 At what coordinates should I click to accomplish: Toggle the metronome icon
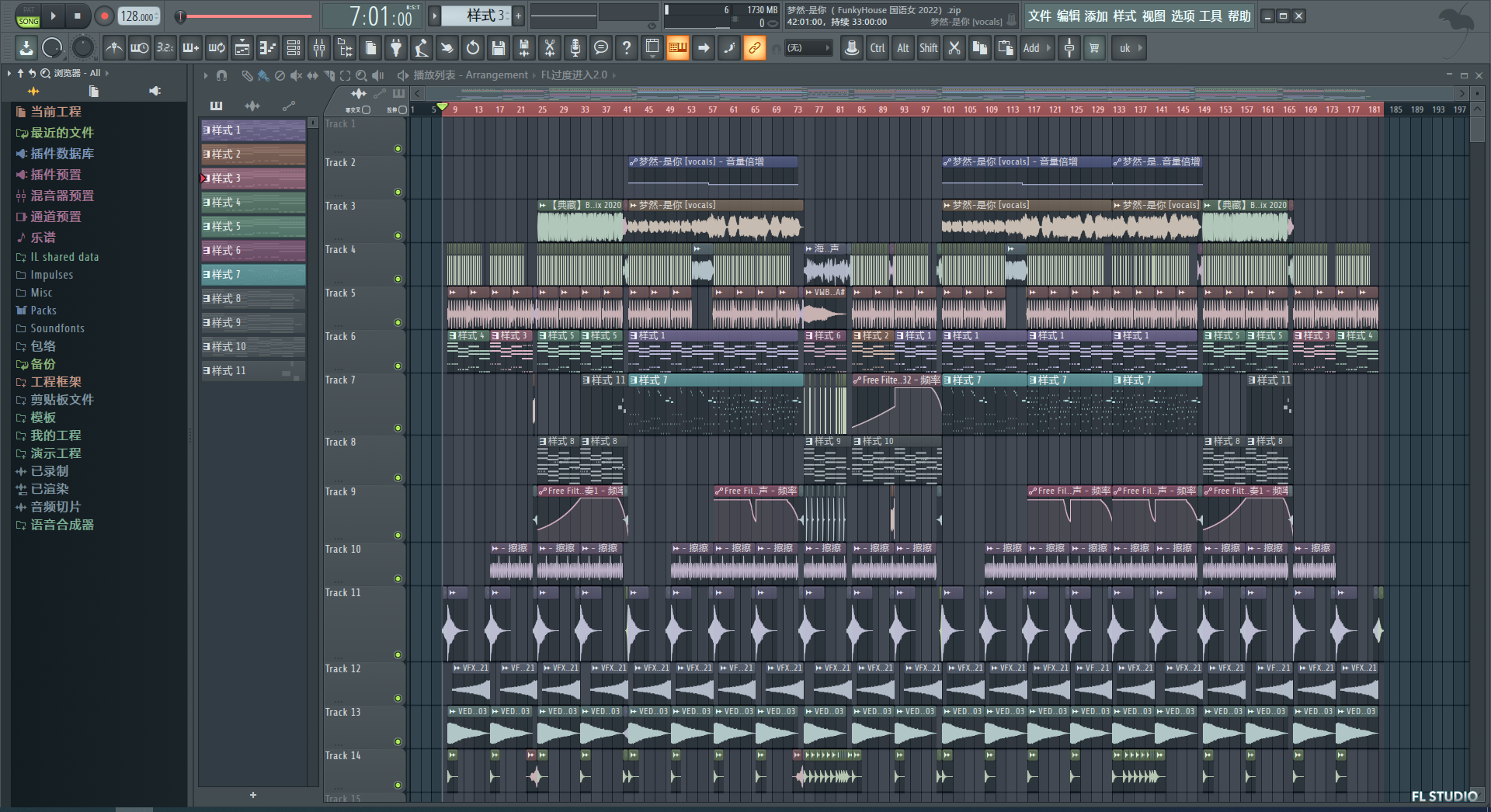pyautogui.click(x=114, y=48)
